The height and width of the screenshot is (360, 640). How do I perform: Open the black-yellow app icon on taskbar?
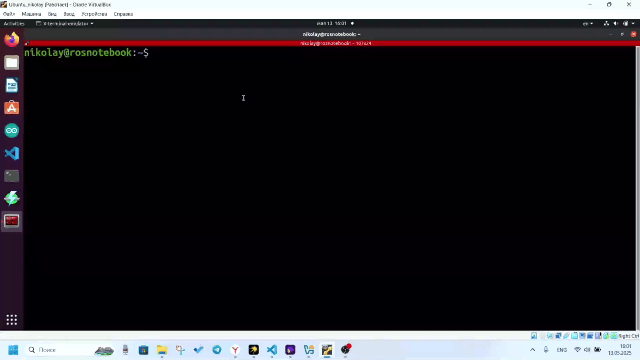[x=253, y=350]
